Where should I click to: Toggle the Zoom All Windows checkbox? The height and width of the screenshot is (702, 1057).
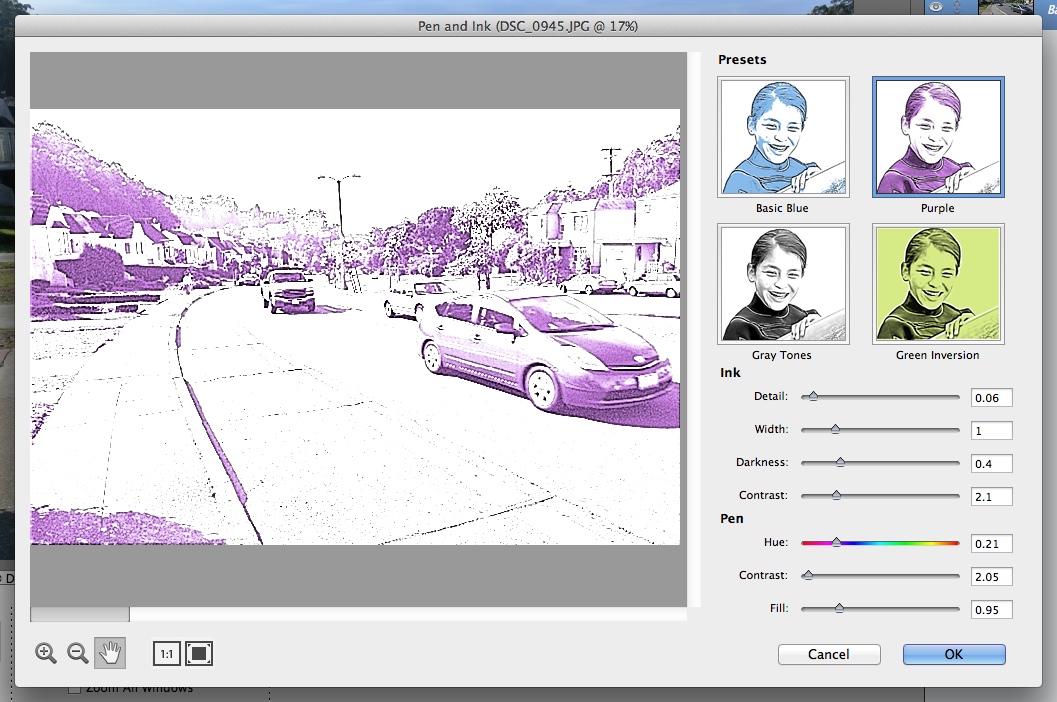pos(74,688)
